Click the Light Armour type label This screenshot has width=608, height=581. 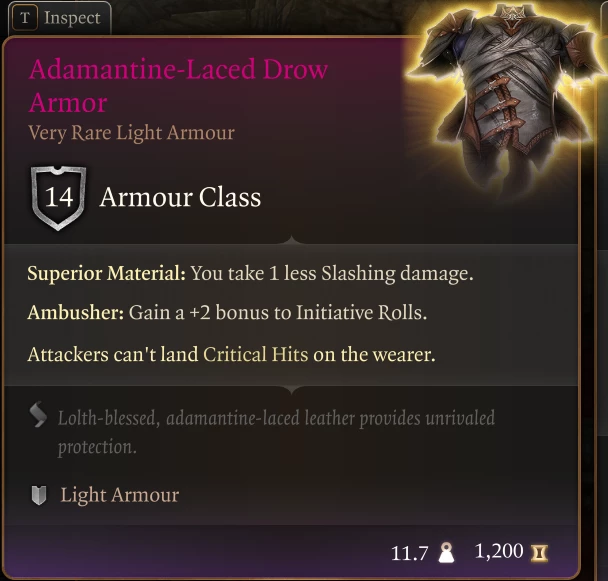tap(120, 495)
